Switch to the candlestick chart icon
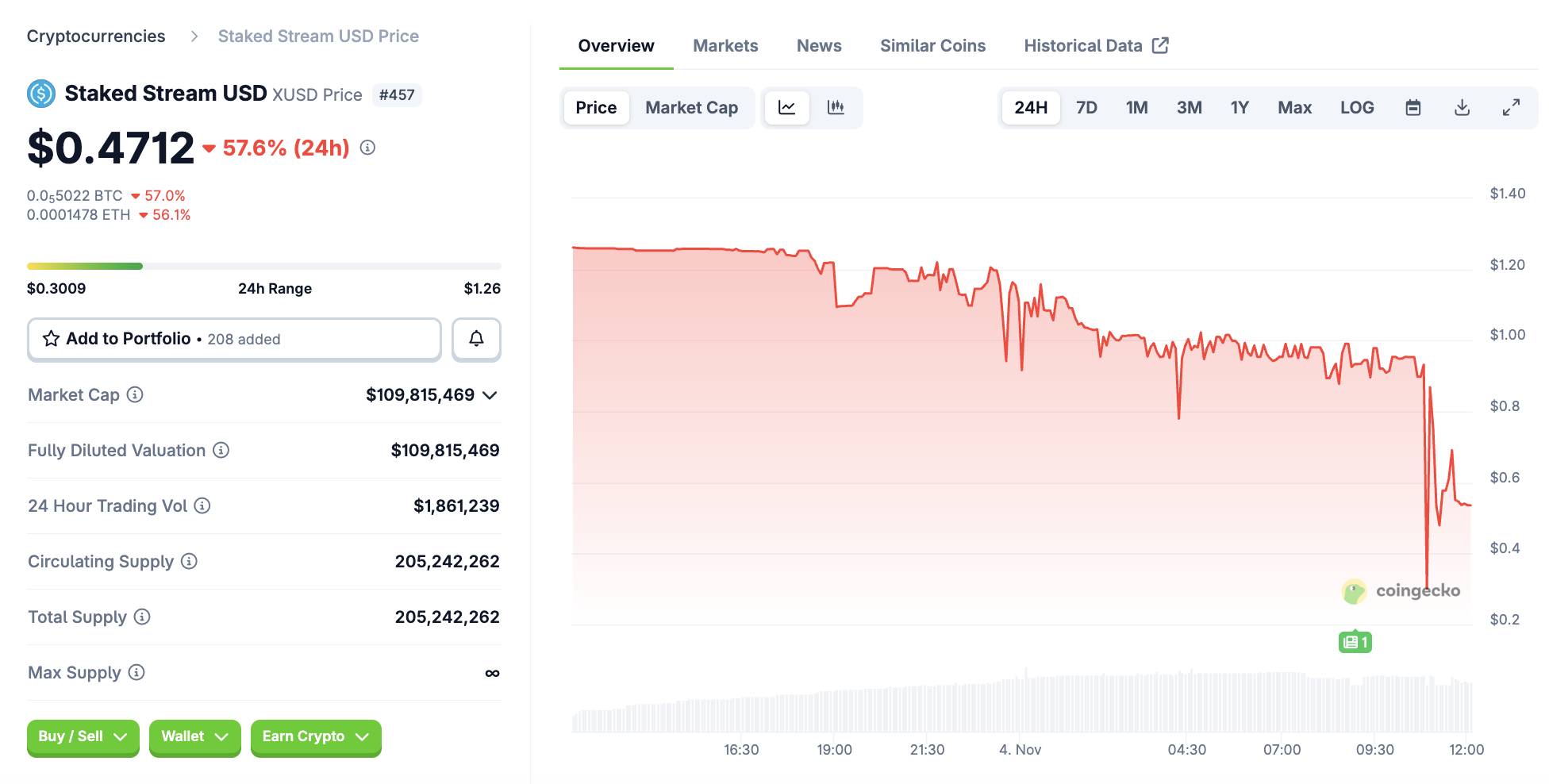1549x784 pixels. click(836, 107)
